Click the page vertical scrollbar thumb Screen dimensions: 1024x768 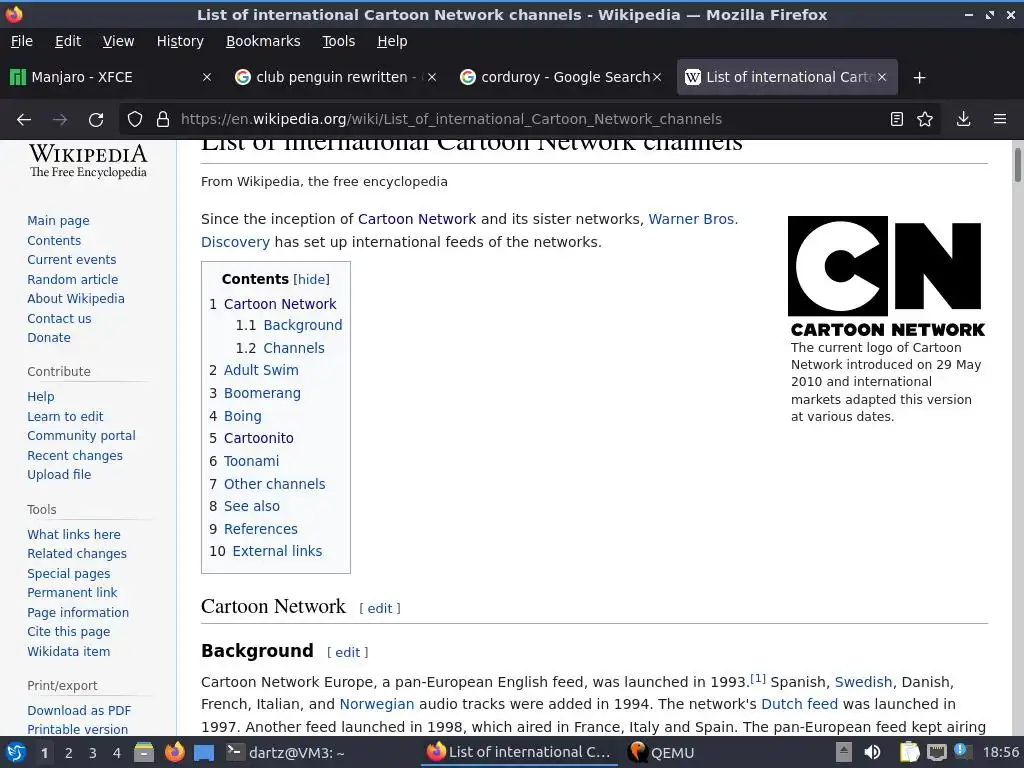click(1017, 166)
